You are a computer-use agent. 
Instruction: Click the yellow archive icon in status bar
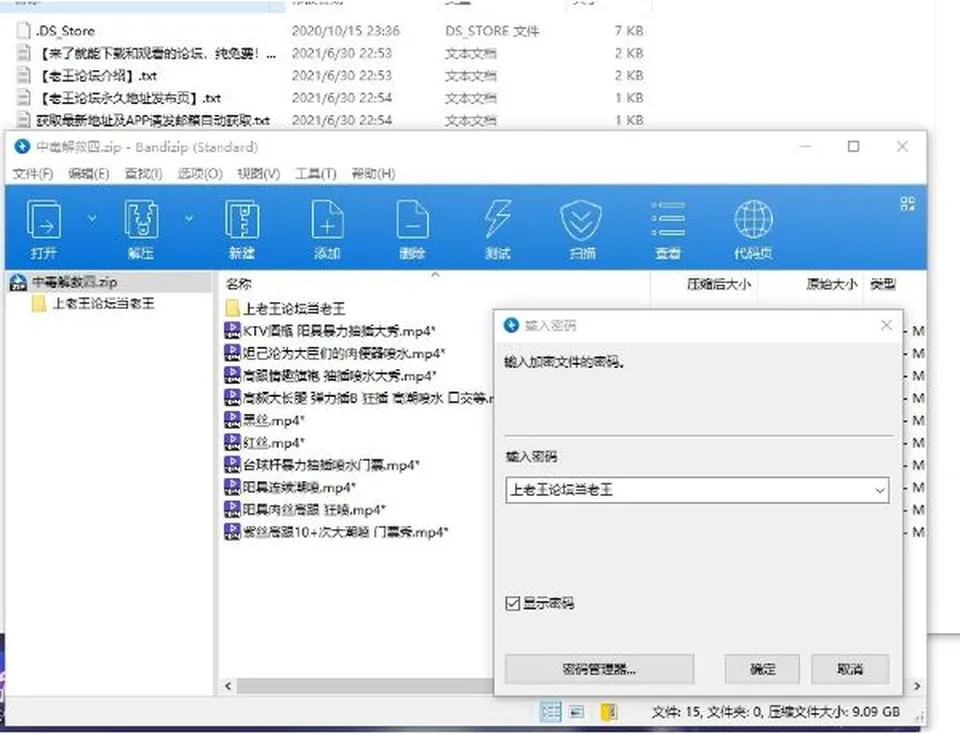click(x=609, y=711)
